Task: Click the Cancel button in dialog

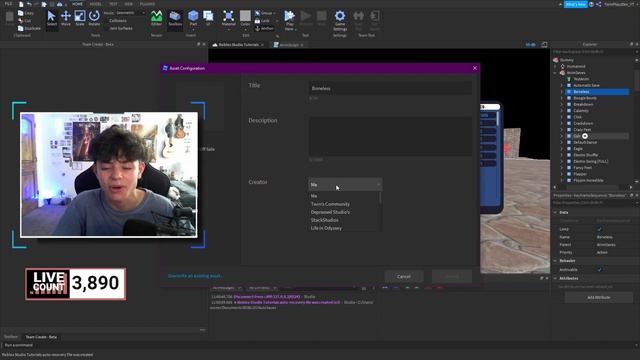Action: [404, 276]
